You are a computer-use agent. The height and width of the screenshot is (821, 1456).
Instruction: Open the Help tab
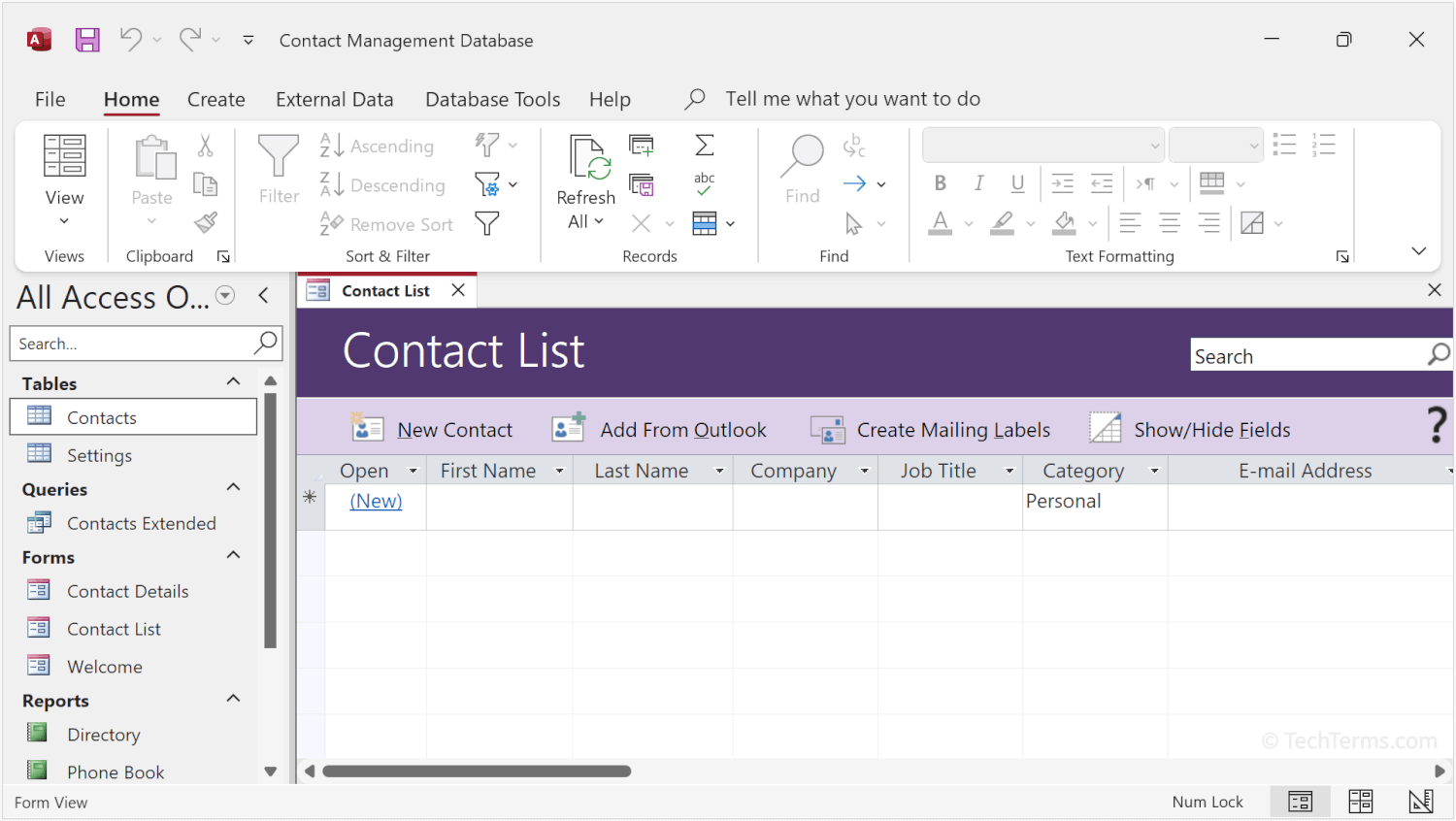(x=610, y=99)
